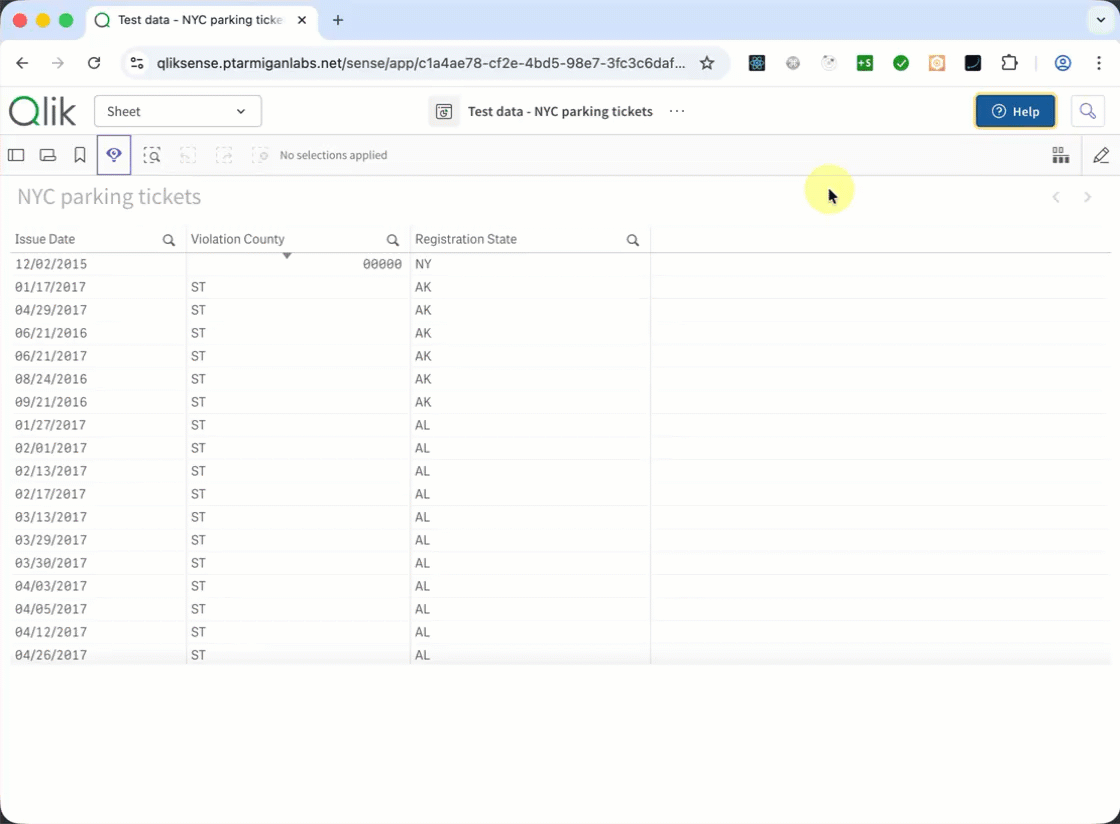Open Chrome's three-dot menu
This screenshot has height=824, width=1120.
(1099, 63)
